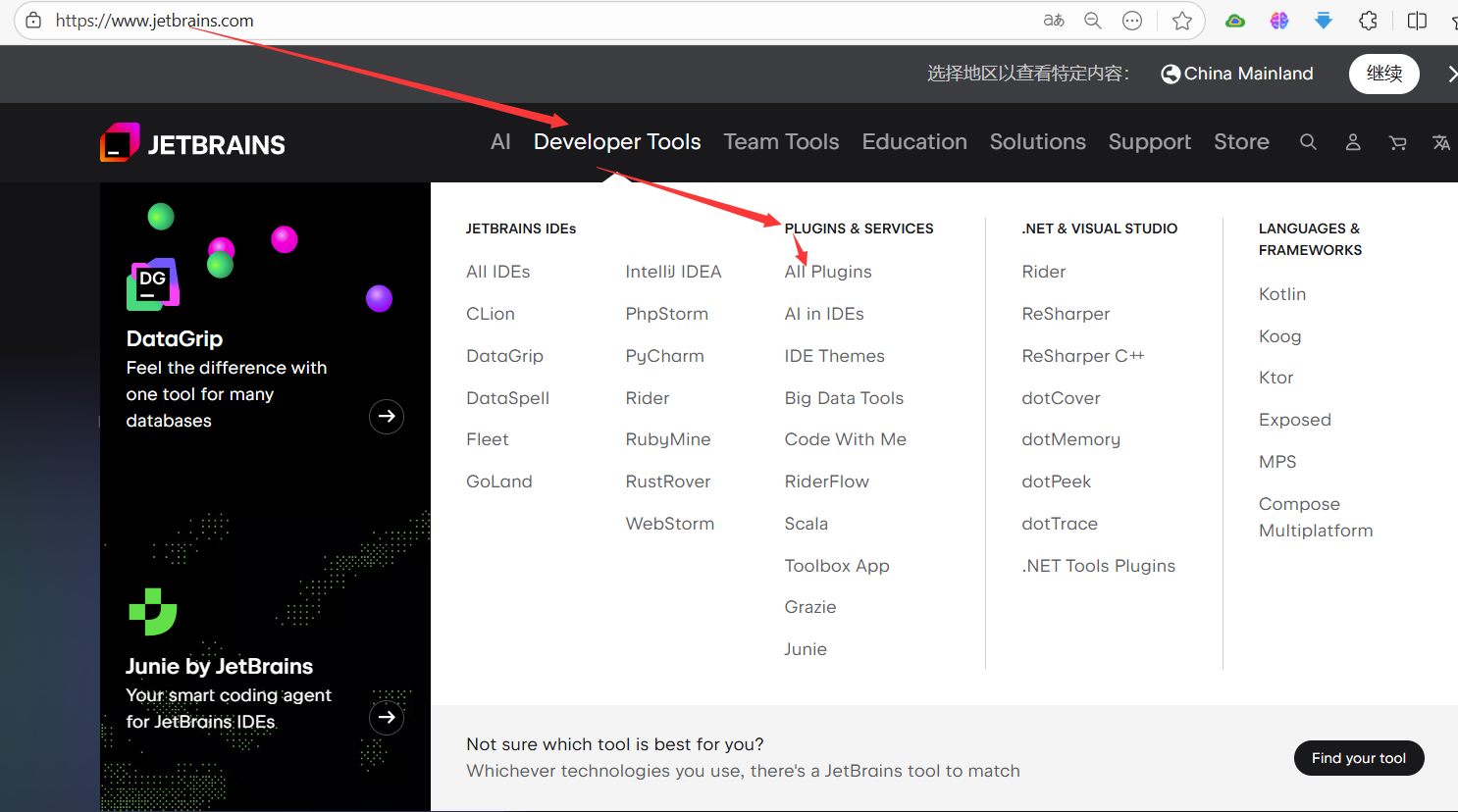Image resolution: width=1458 pixels, height=812 pixels.
Task: Open the IDE Themes link
Action: click(834, 356)
